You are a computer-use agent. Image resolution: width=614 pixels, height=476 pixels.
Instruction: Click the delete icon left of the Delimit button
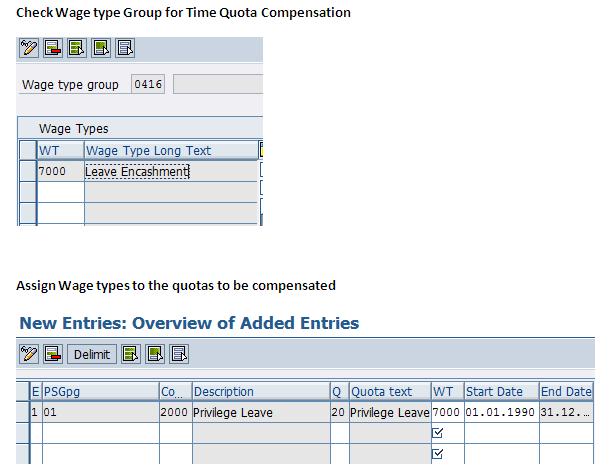point(52,354)
